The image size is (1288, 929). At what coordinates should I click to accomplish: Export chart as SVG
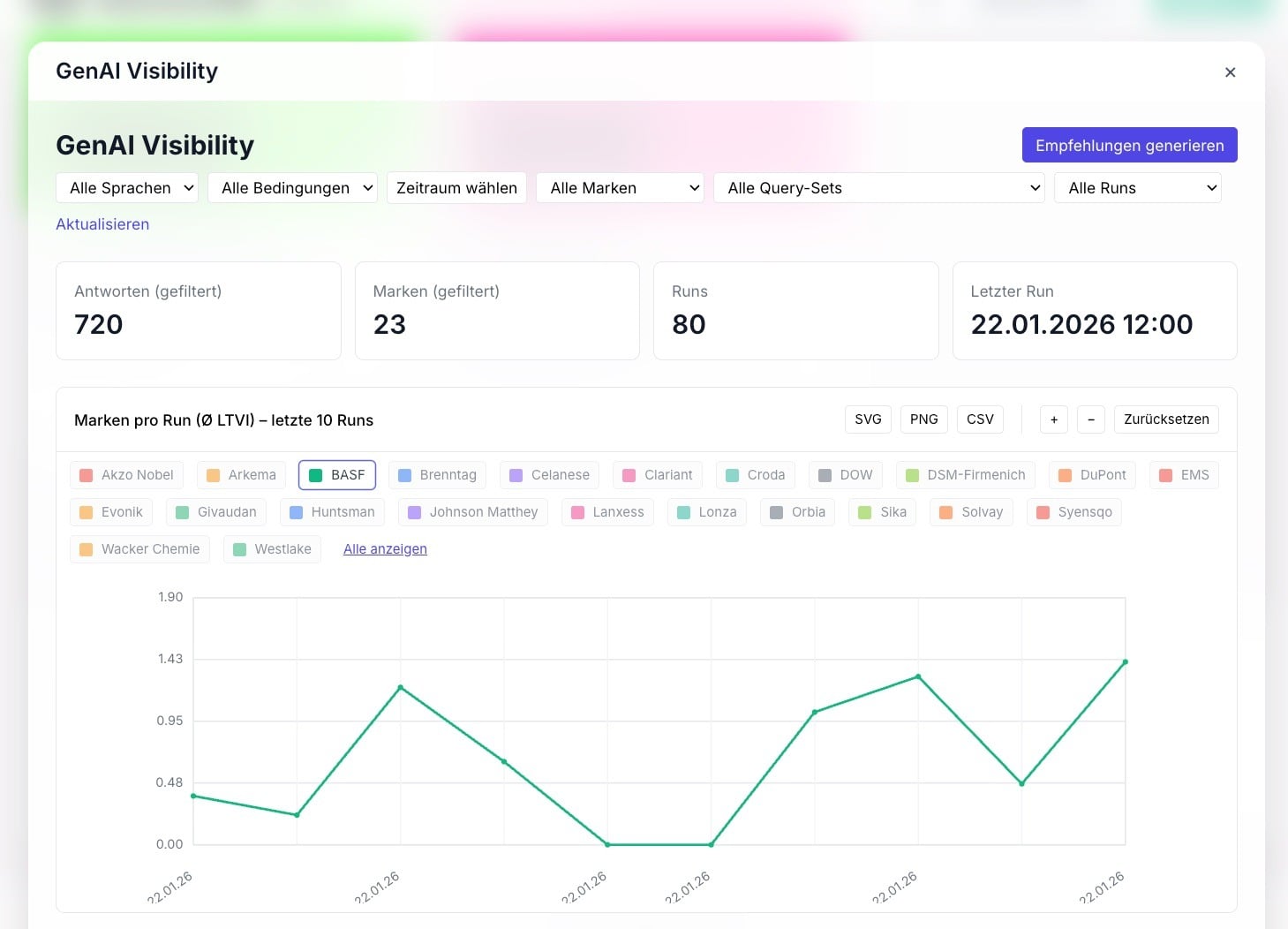868,419
